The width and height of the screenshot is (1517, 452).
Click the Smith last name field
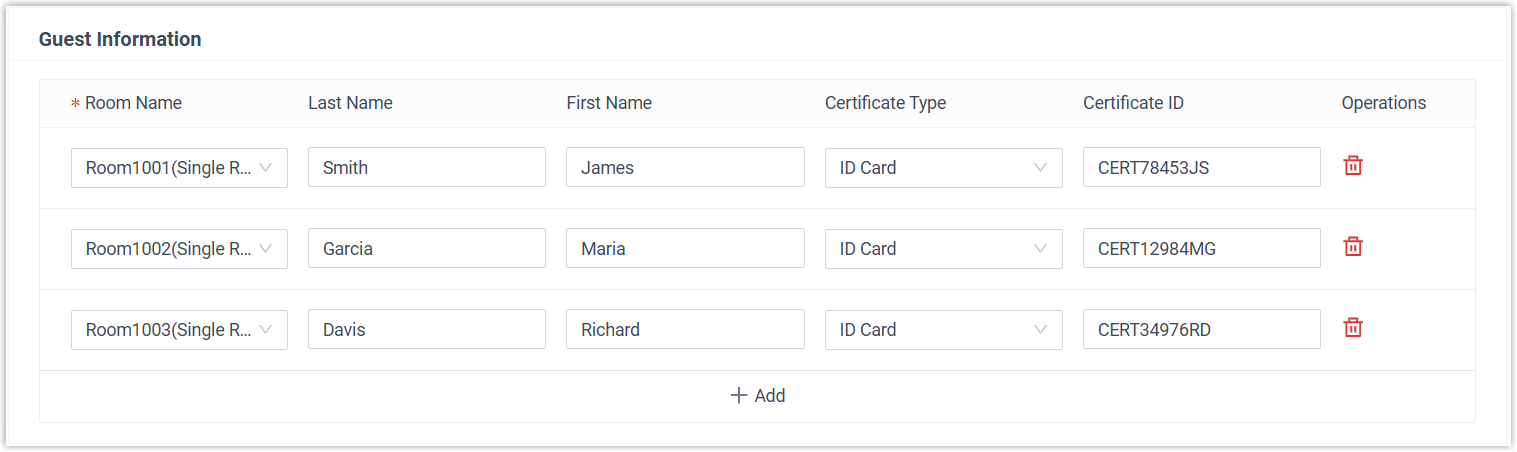[426, 168]
